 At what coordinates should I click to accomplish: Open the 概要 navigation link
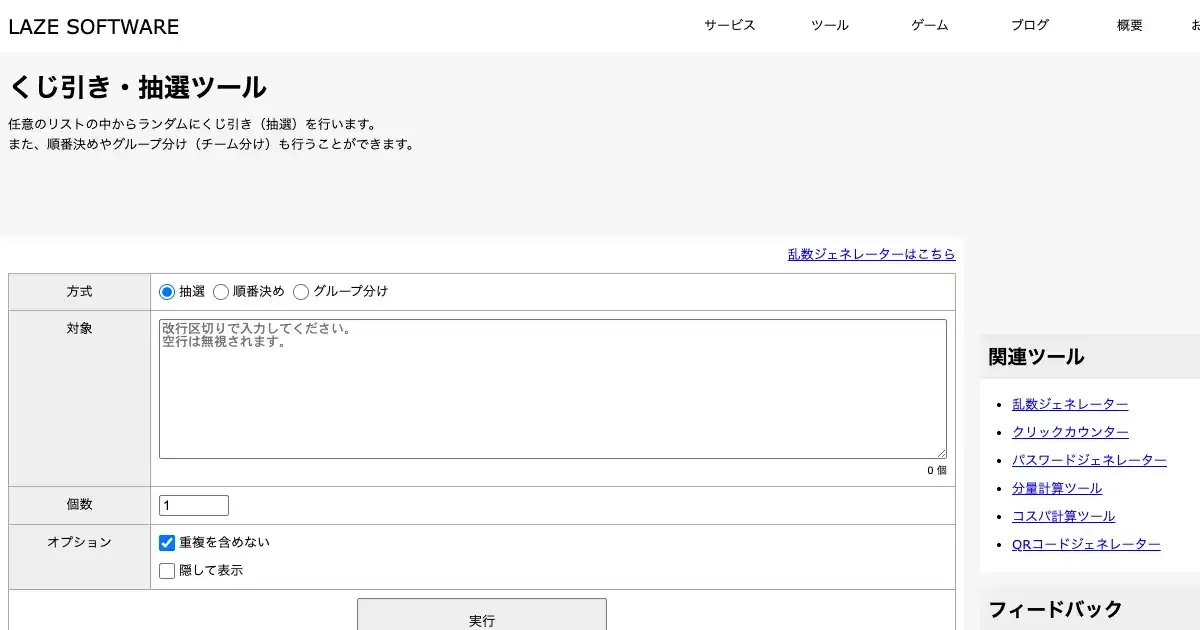[x=1129, y=26]
